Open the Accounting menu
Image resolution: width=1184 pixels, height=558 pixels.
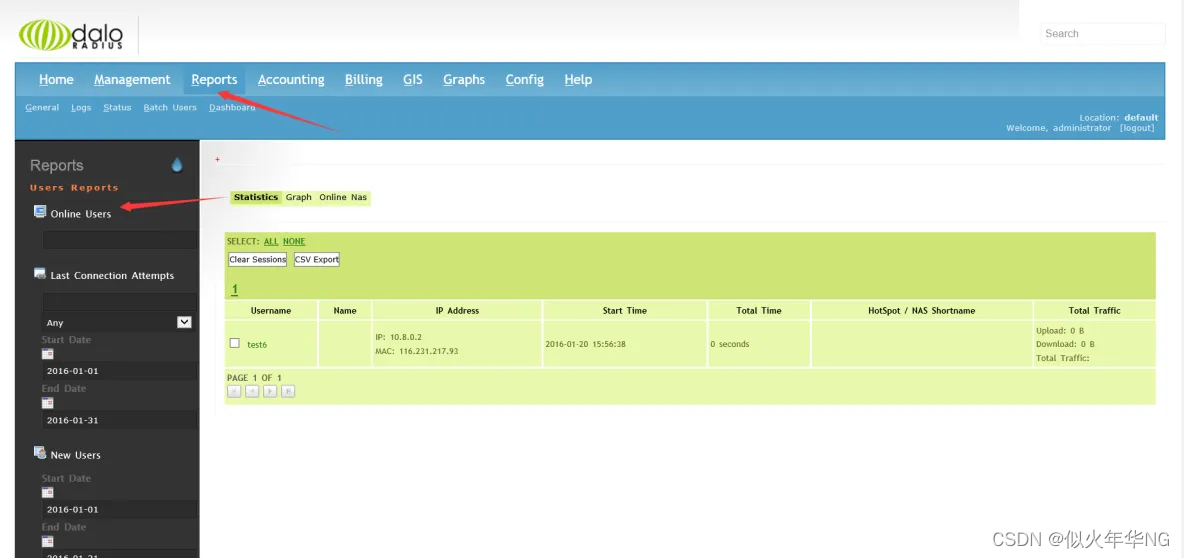point(291,79)
